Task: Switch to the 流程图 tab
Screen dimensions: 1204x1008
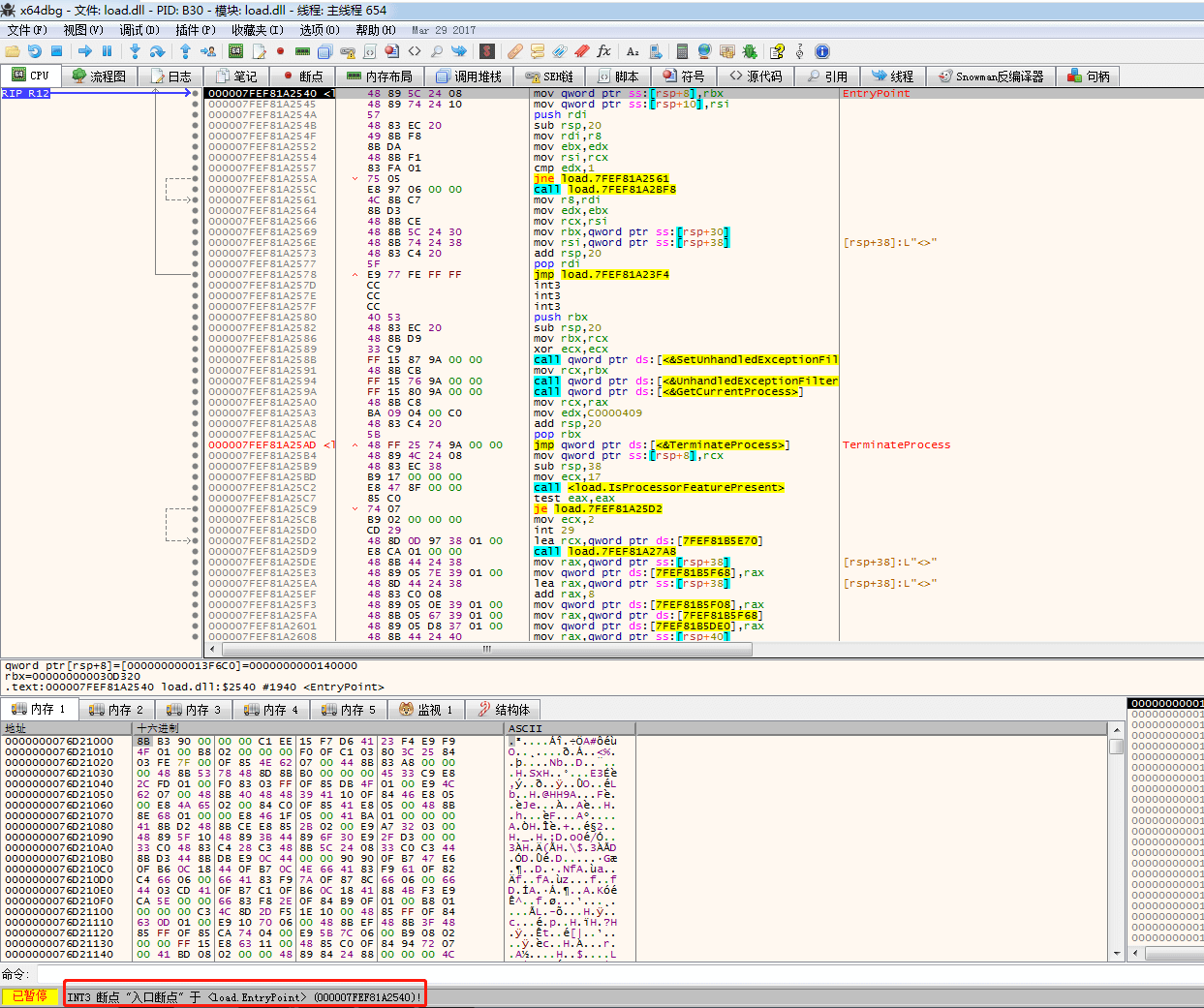Action: 100,76
